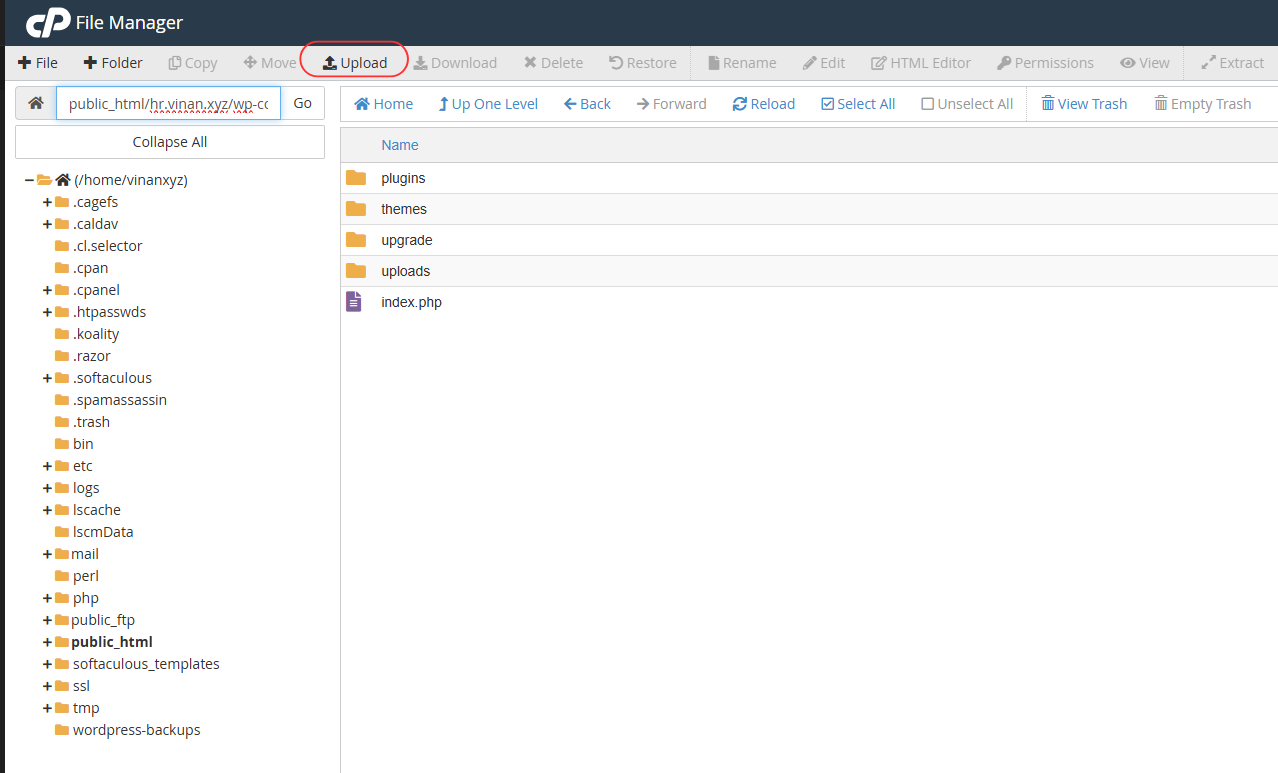1278x773 pixels.
Task: Open the File menu item
Action: point(37,62)
